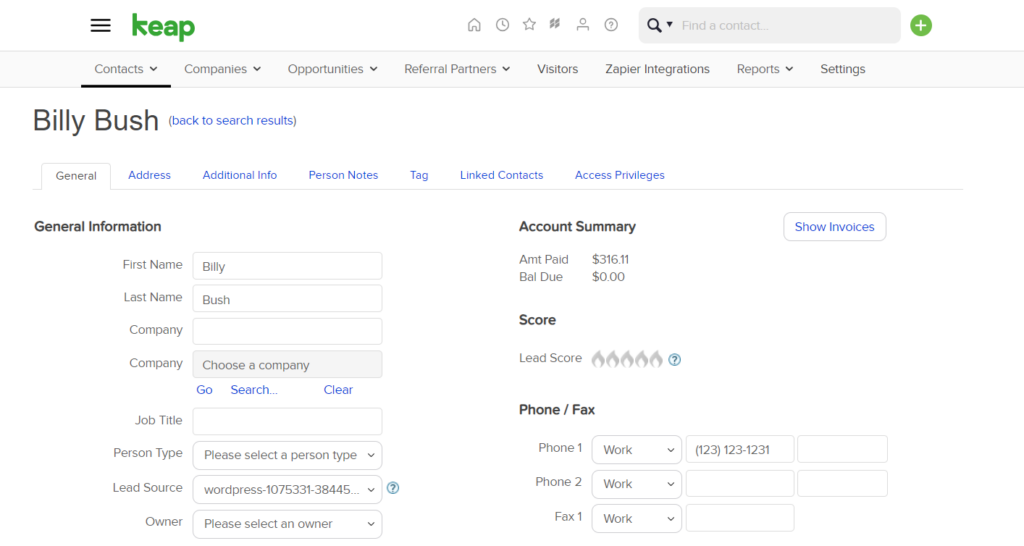Screen dimensions: 1024x546
Task: Click the empty Company text field
Action: point(287,331)
